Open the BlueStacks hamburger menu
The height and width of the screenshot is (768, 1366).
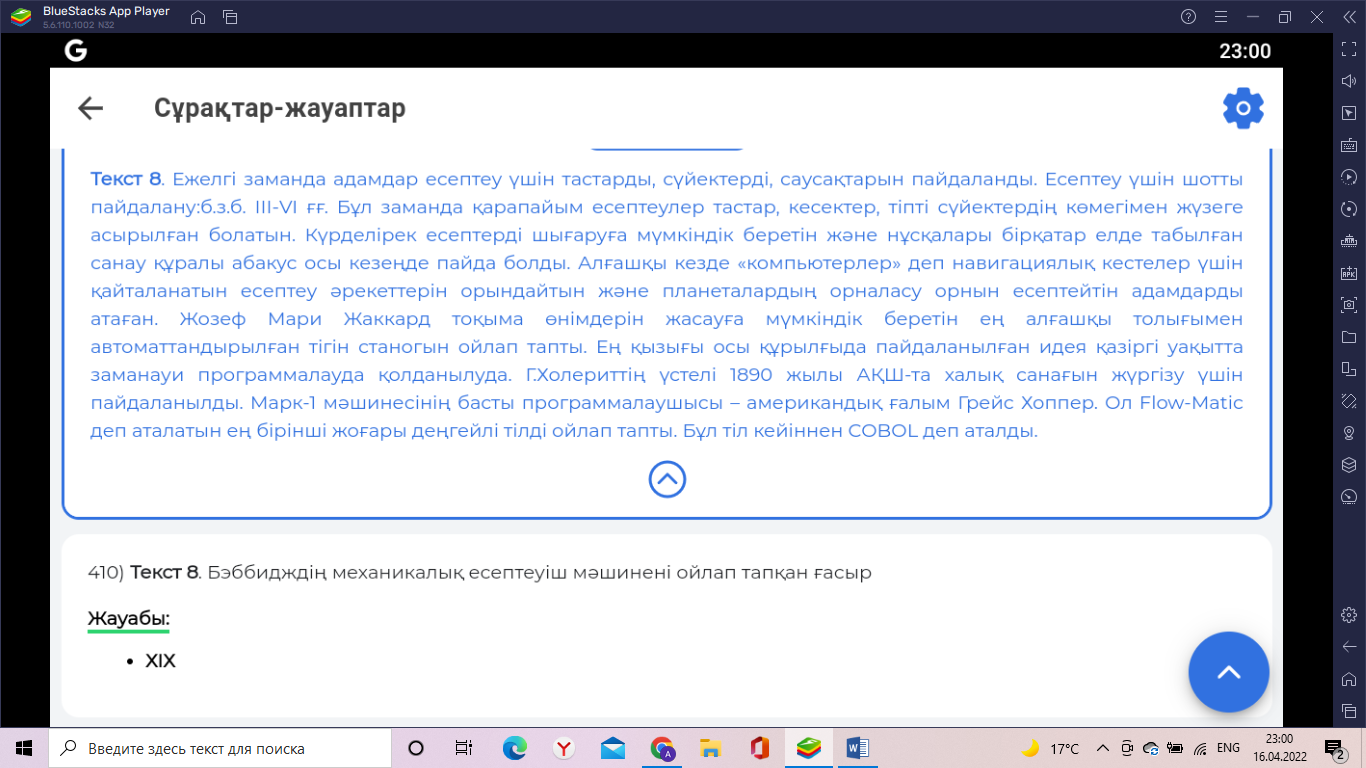pos(1220,17)
